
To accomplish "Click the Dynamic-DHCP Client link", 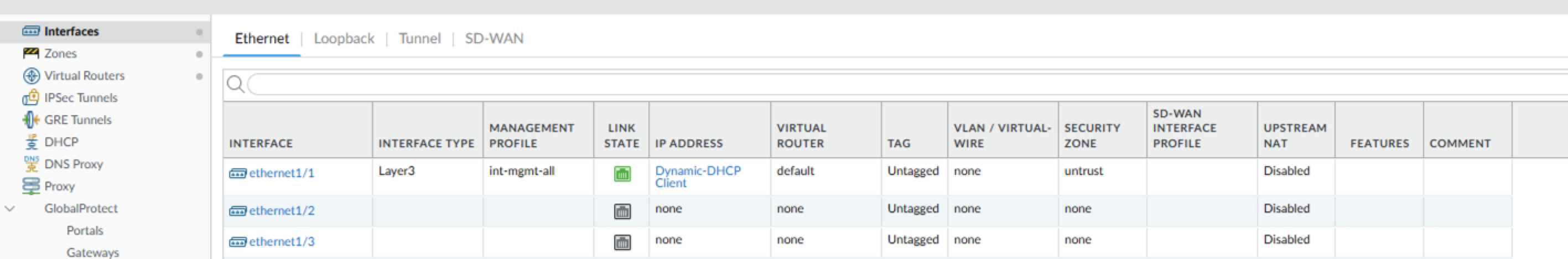I will [x=698, y=177].
